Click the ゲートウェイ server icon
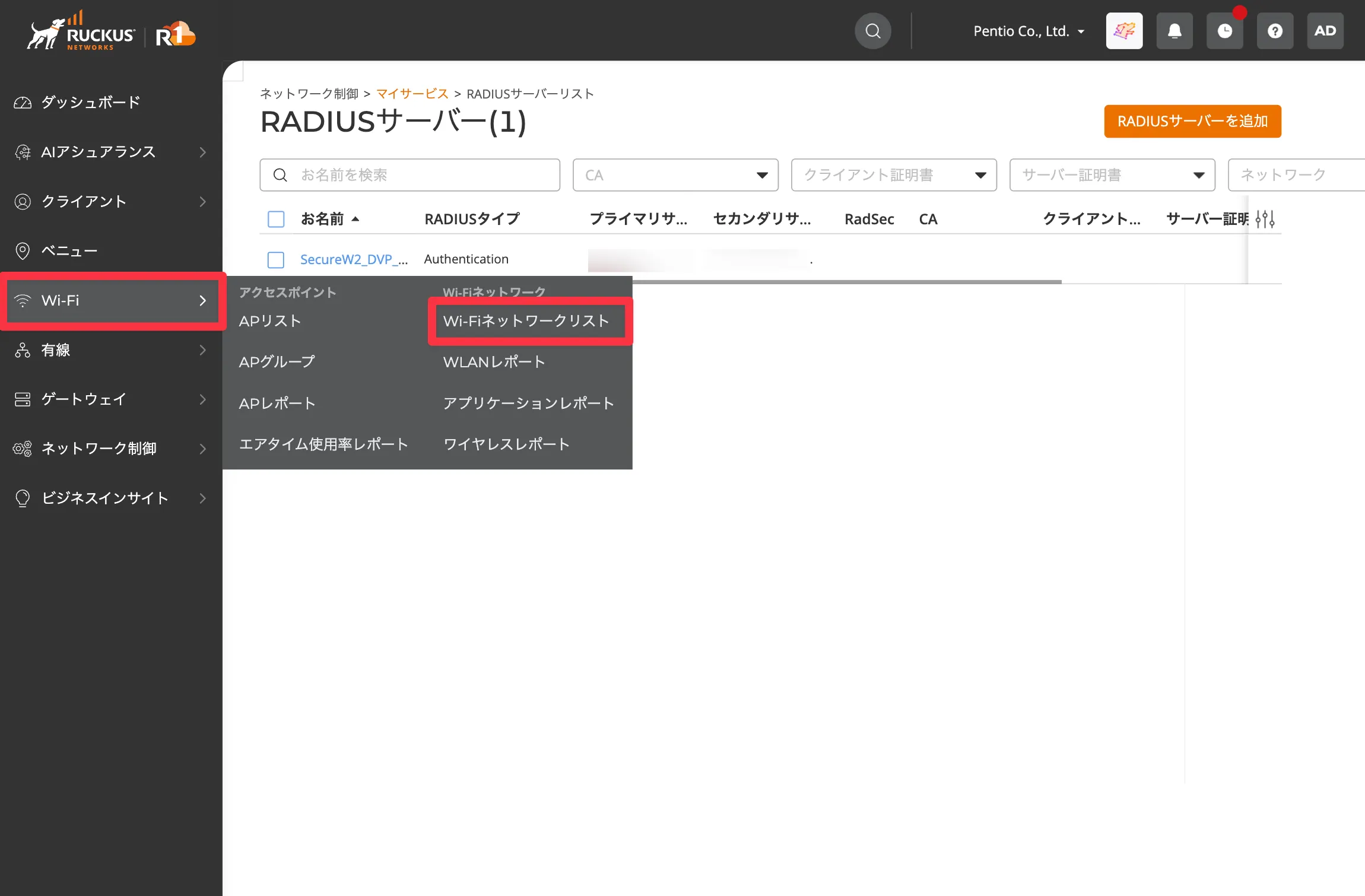The image size is (1365, 896). point(23,399)
